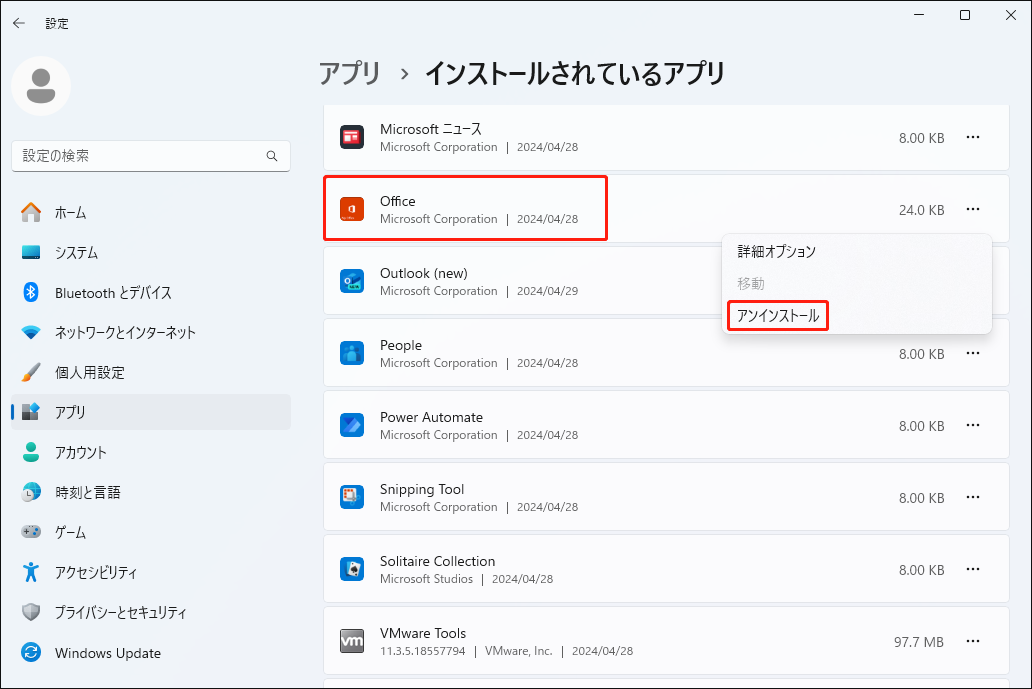
Task: Click the Accounts person icon
Action: 31,452
